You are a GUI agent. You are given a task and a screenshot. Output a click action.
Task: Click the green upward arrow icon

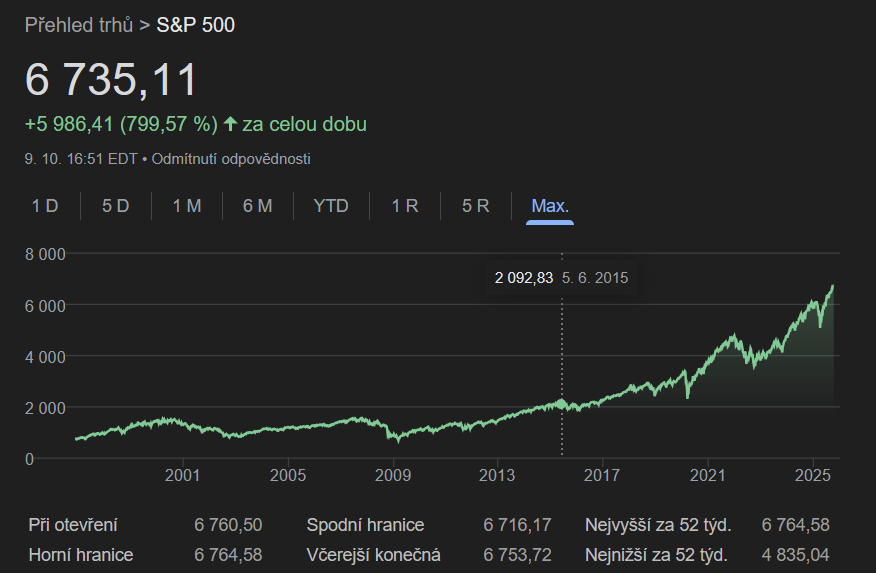click(x=230, y=124)
